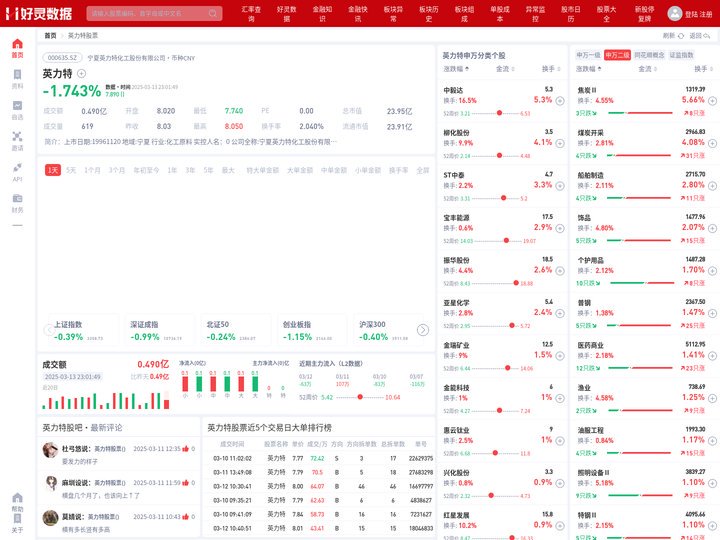The width and height of the screenshot is (720, 540).
Task: Add ST中泰 via its plus icon
Action: [x=560, y=186]
